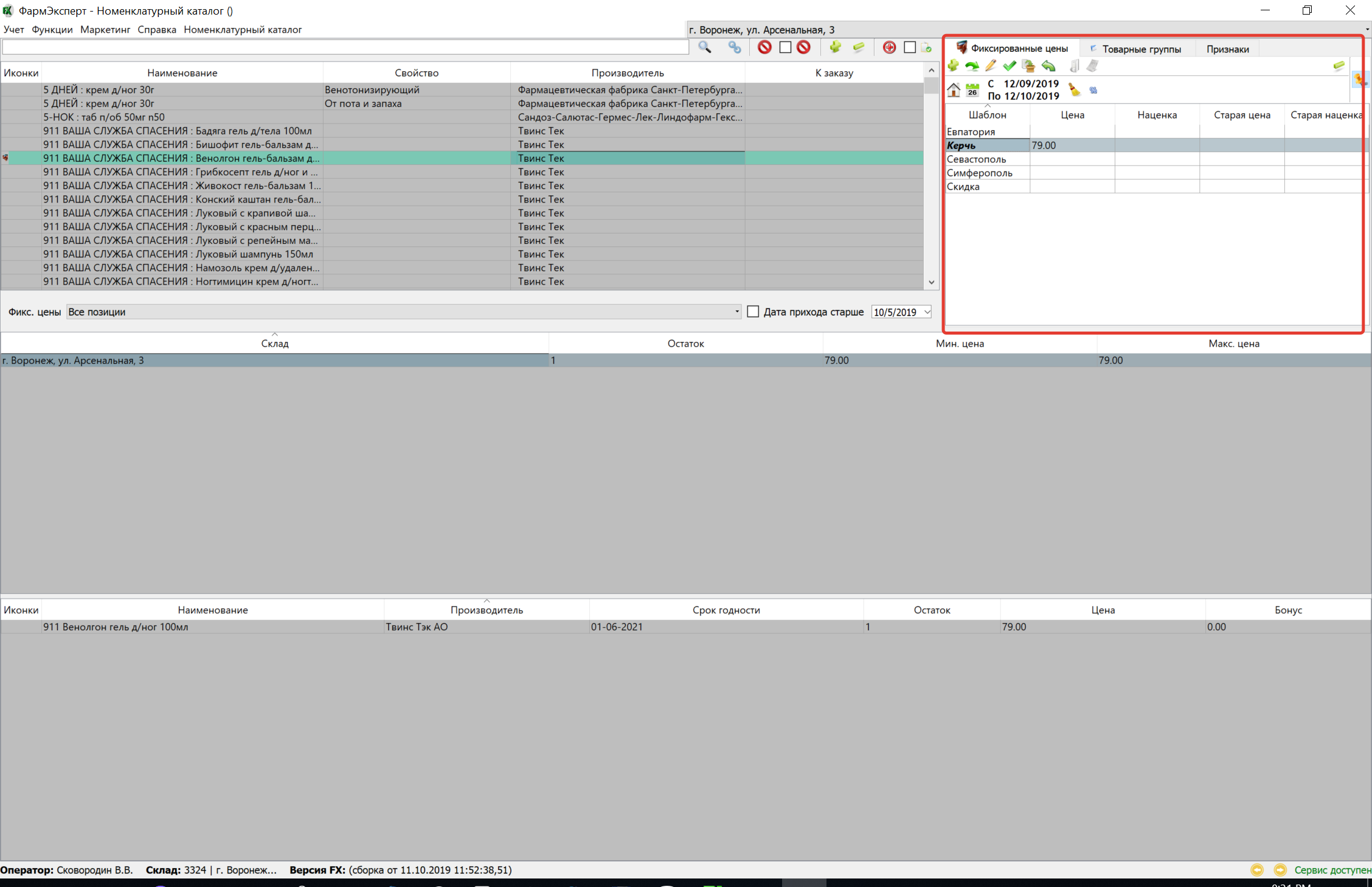This screenshot has width=1372, height=887.
Task: Click the yellow broom clear icon
Action: [x=1075, y=90]
